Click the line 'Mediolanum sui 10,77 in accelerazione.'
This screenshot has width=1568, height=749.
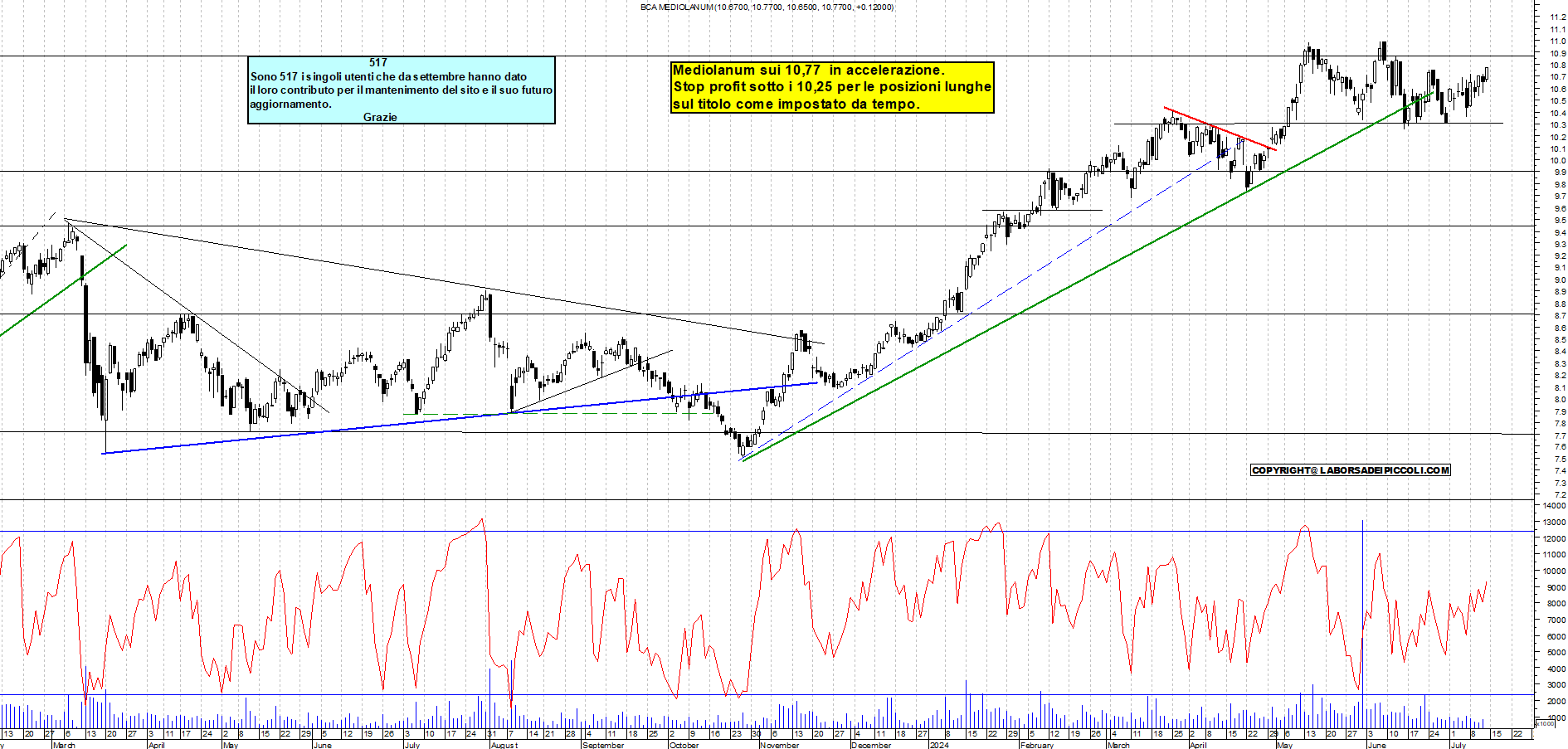click(808, 71)
